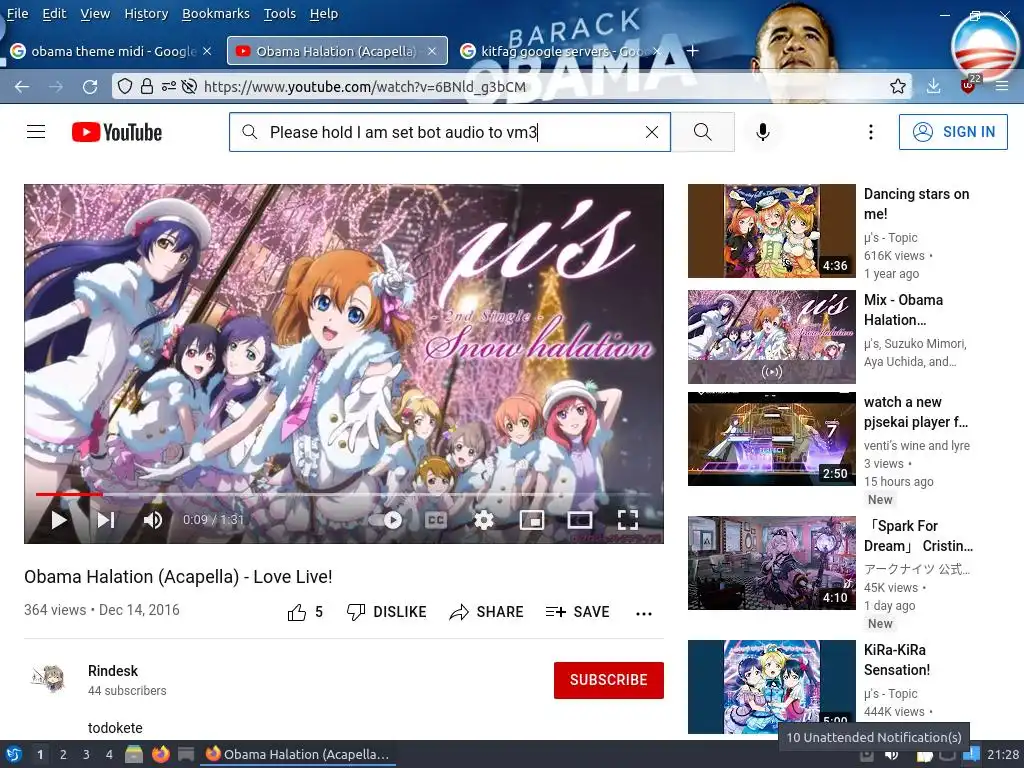Enter full screen mode

coord(628,520)
